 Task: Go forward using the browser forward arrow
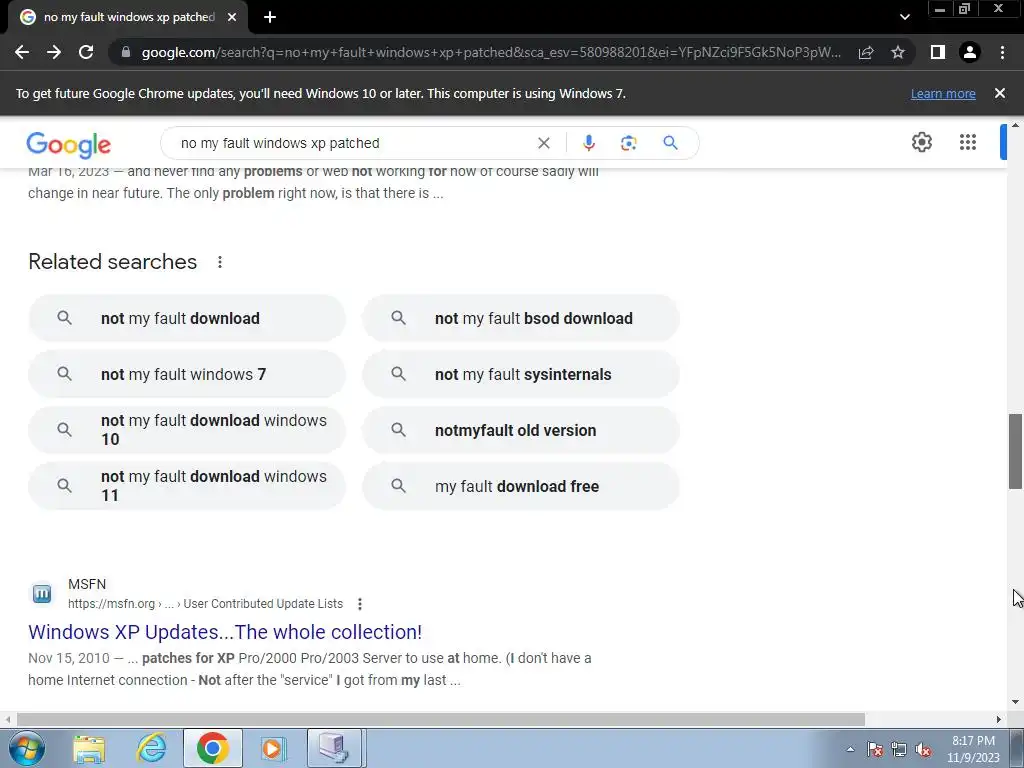click(x=54, y=52)
